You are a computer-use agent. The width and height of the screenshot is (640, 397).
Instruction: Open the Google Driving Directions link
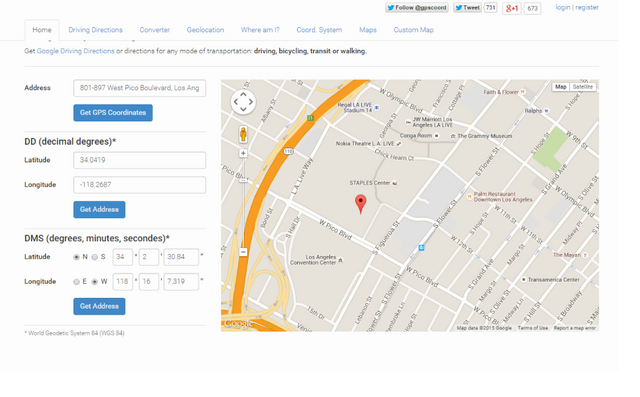pyautogui.click(x=76, y=51)
